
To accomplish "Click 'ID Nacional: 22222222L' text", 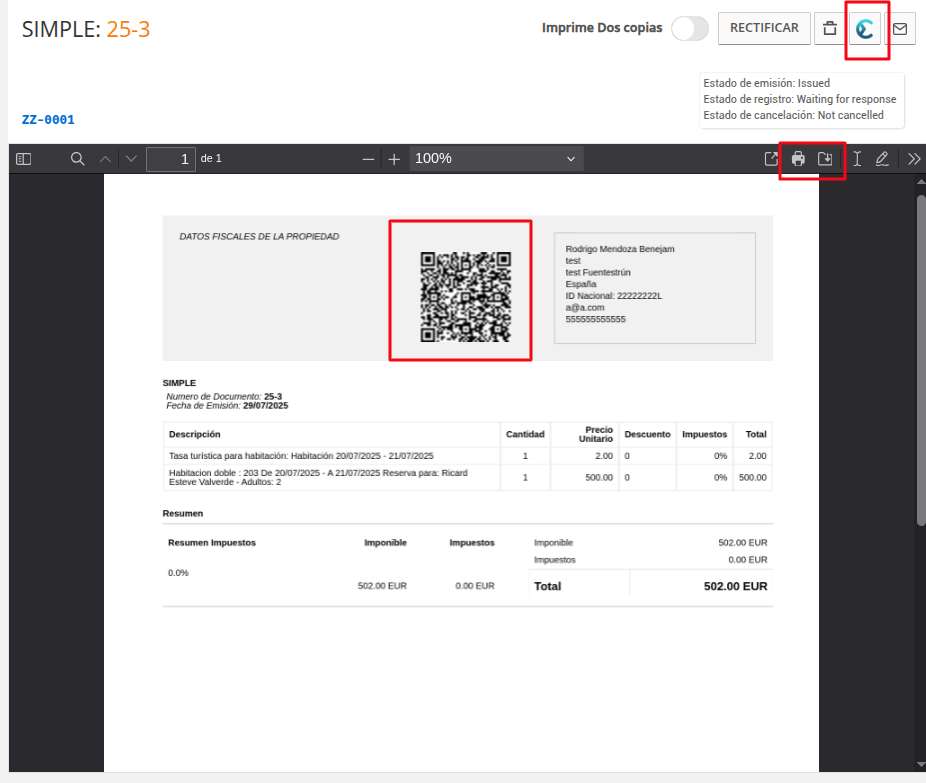I will pos(614,296).
